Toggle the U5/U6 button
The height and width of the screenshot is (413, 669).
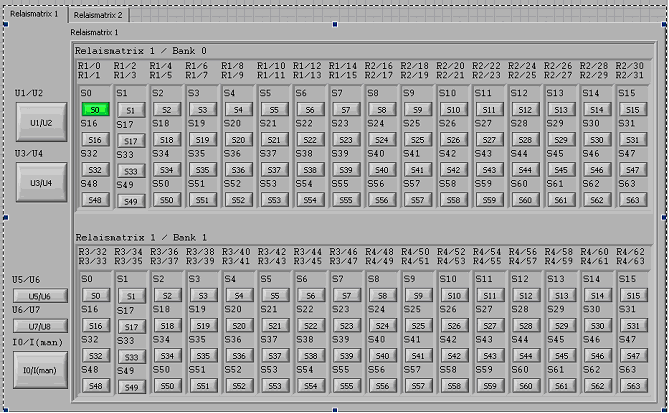40,296
